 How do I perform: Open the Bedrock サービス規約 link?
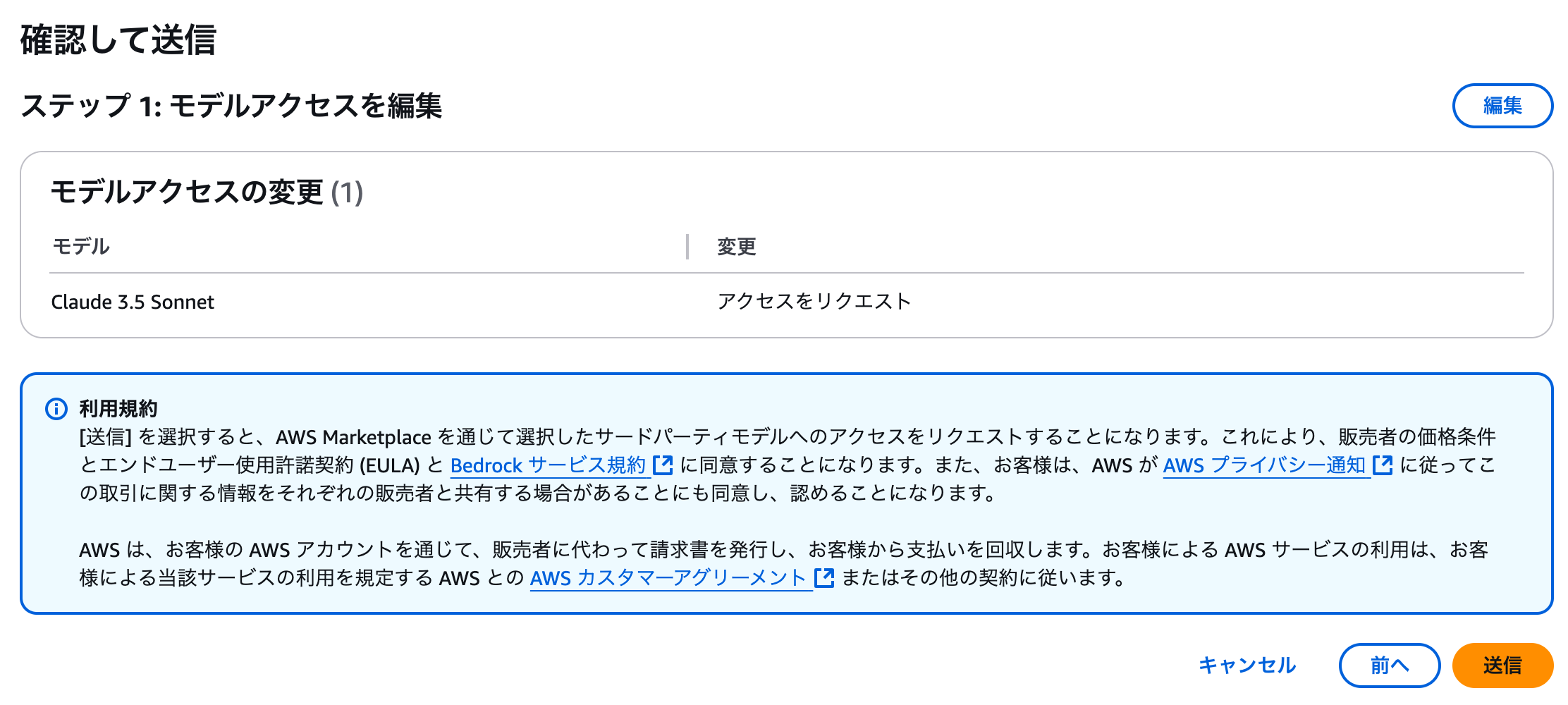pos(550,465)
